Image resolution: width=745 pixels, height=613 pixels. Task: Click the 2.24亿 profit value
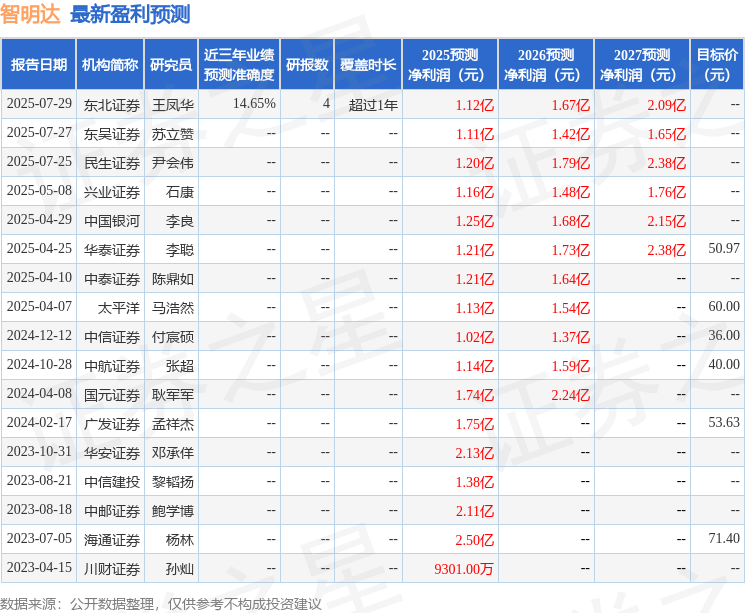[x=571, y=395]
